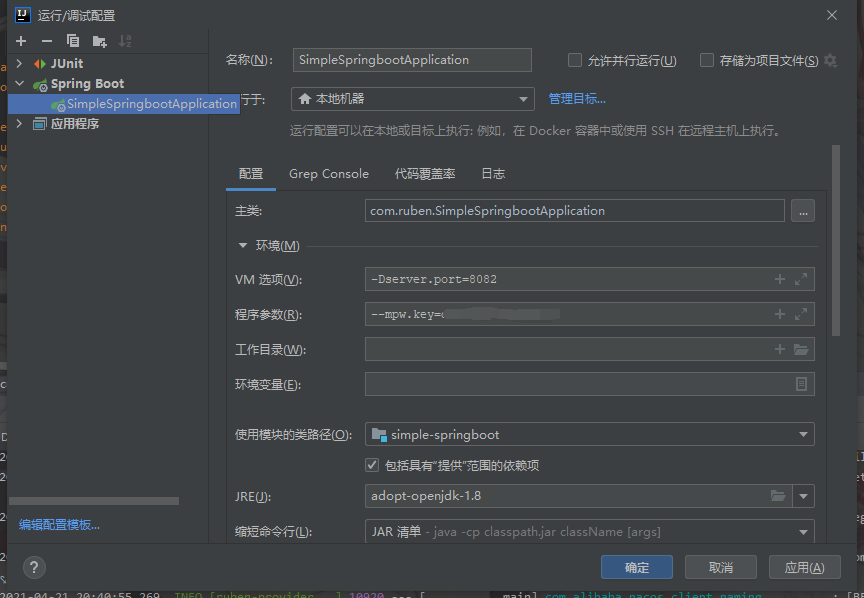The width and height of the screenshot is (864, 598).
Task: Click the copy configuration icon
Action: 73,41
